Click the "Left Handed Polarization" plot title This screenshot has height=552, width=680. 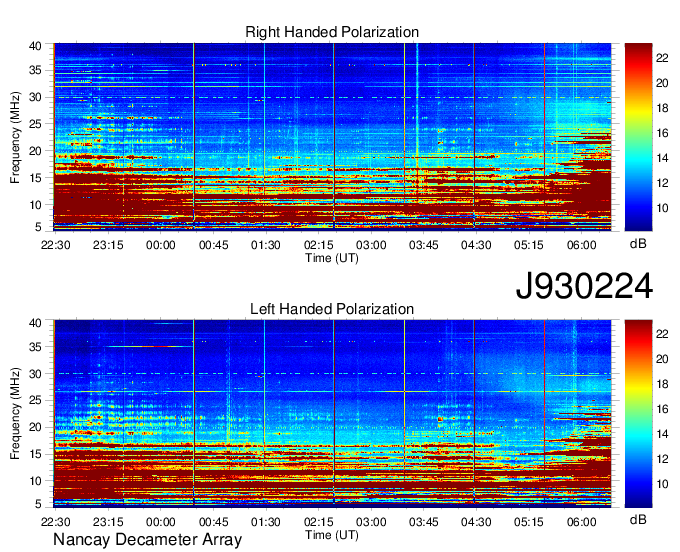coord(332,309)
